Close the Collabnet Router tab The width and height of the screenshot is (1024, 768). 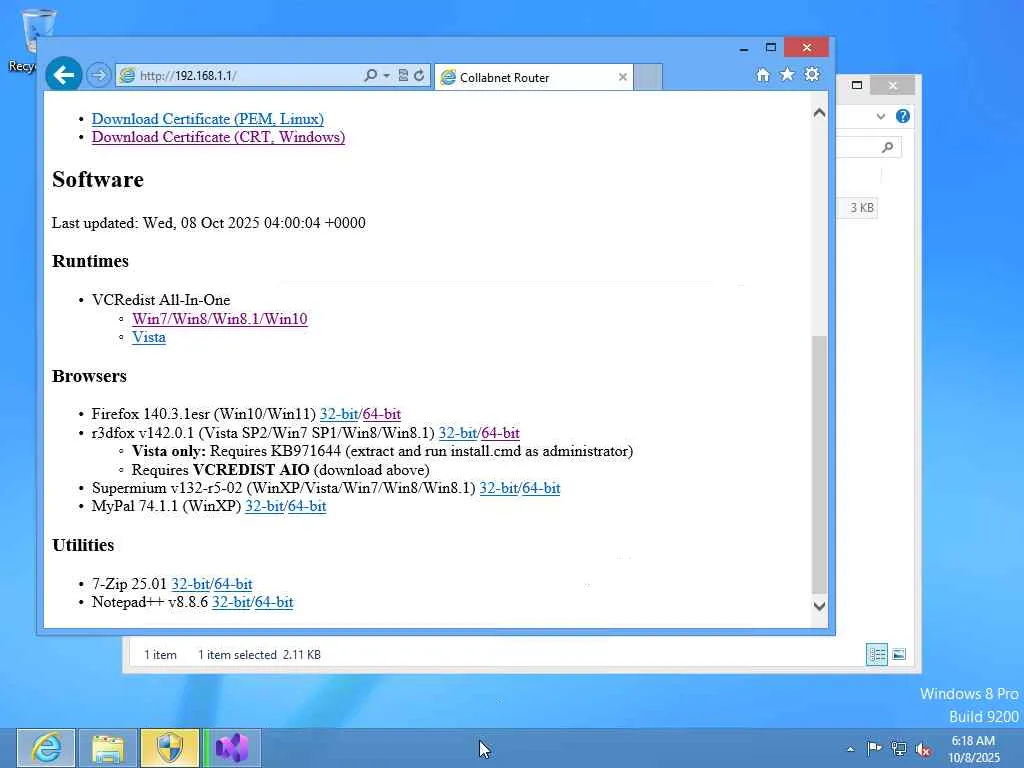pyautogui.click(x=622, y=77)
